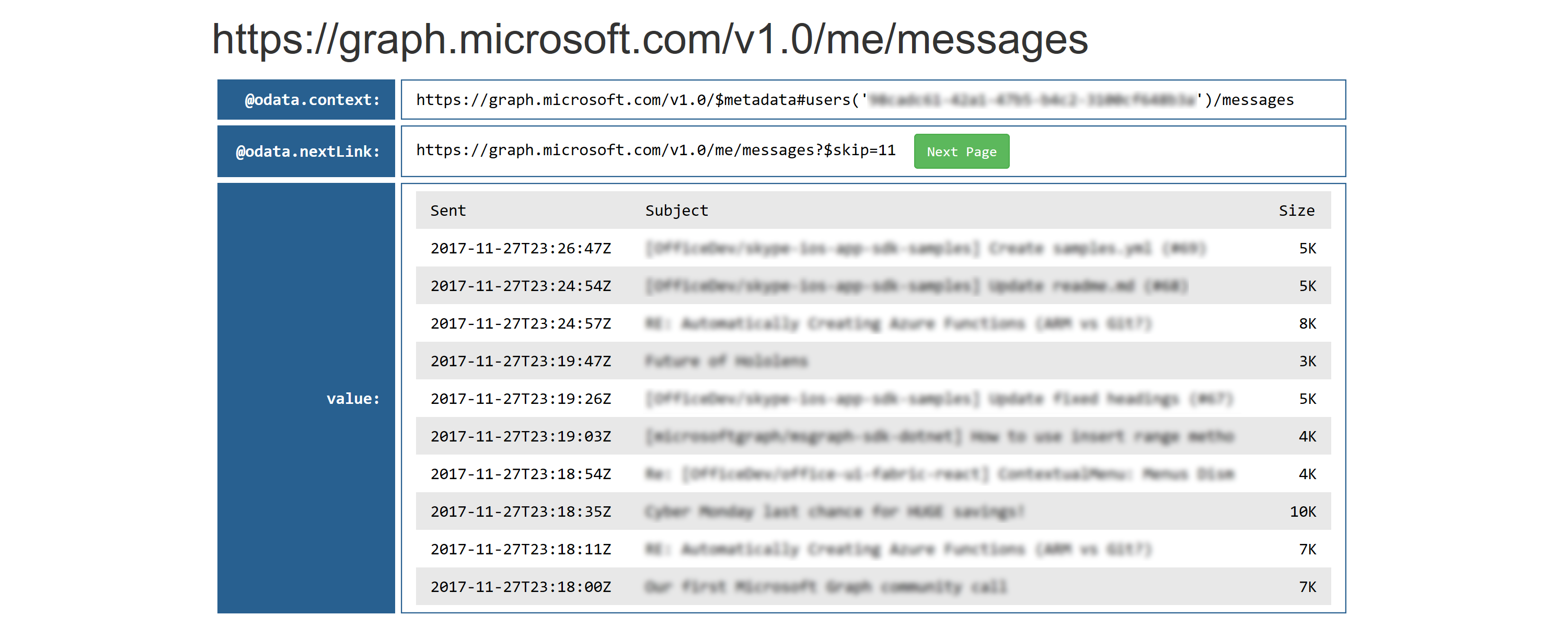Screen dimensions: 1568x627
Task: Select message sent at 2017-11-27T23:26:47Z
Action: click(521, 248)
